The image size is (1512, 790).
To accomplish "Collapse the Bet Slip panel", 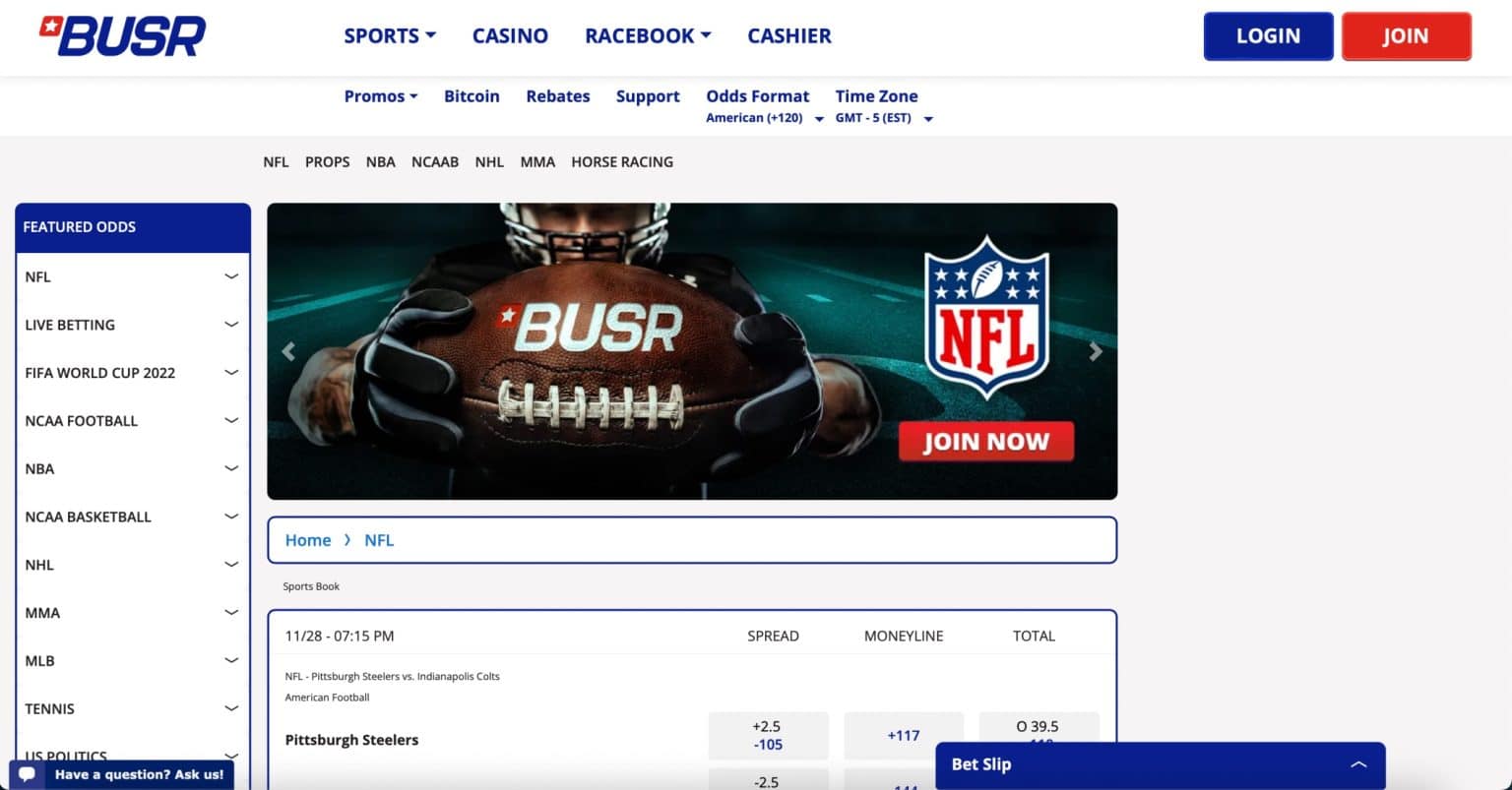I will (x=1358, y=763).
